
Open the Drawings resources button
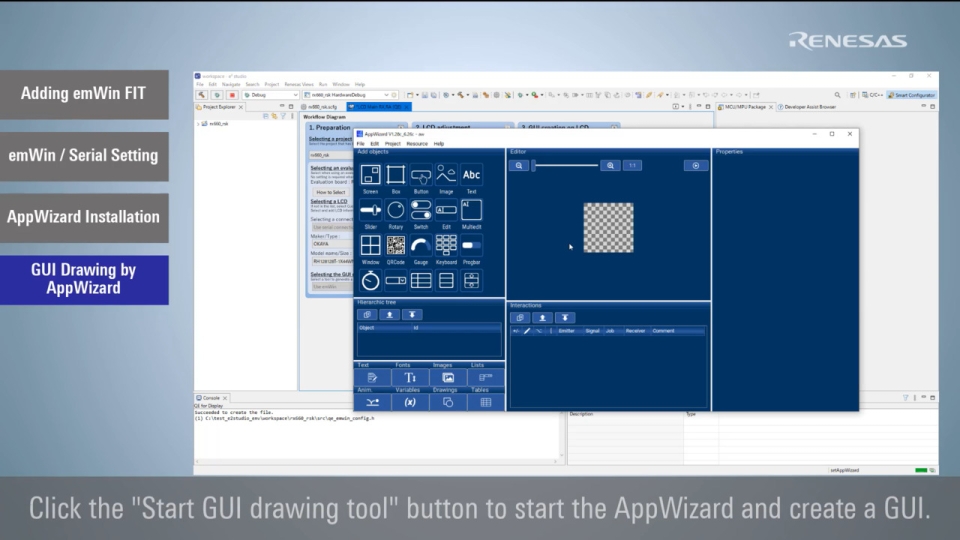(448, 402)
